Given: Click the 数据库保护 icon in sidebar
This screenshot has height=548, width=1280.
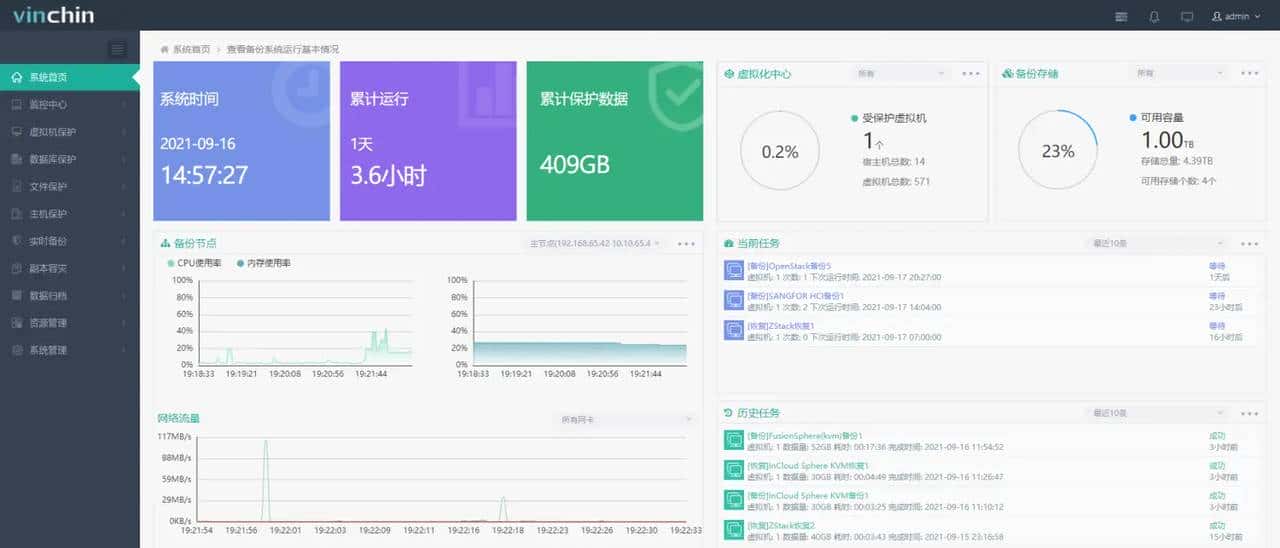Looking at the screenshot, I should [x=17, y=159].
